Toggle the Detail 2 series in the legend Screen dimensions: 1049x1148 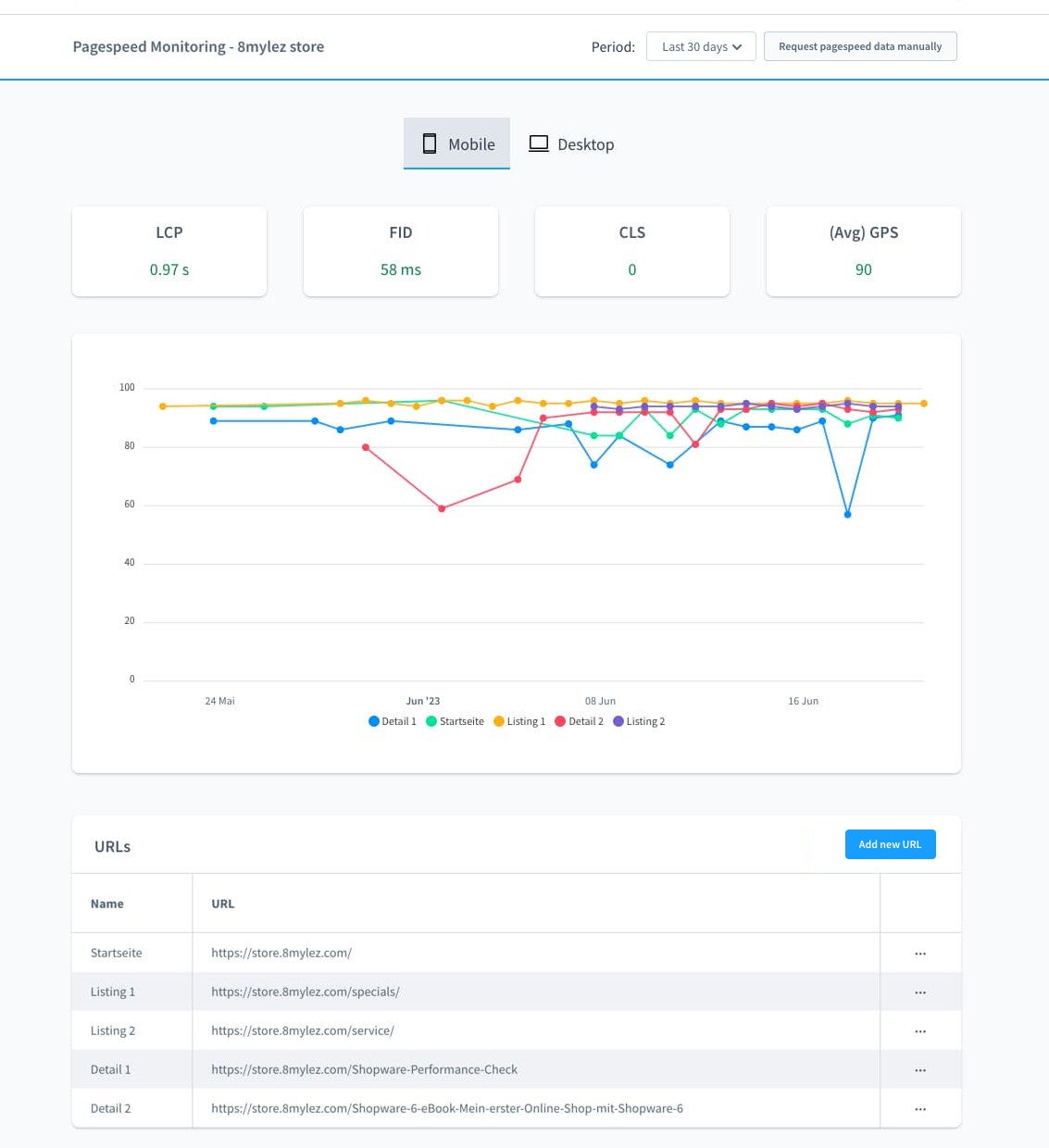579,721
